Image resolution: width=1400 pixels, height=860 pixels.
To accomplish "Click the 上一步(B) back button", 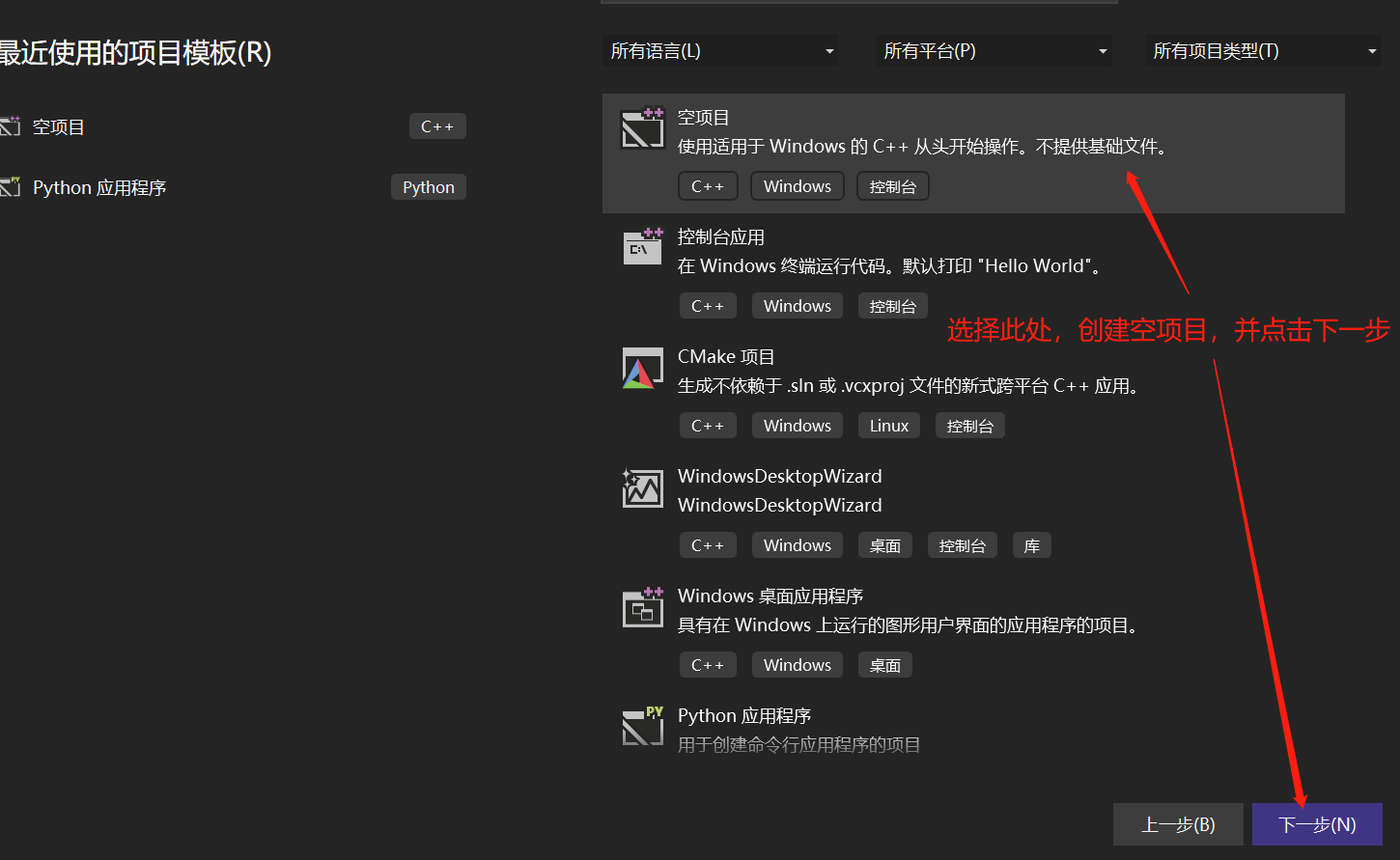I will (1178, 824).
